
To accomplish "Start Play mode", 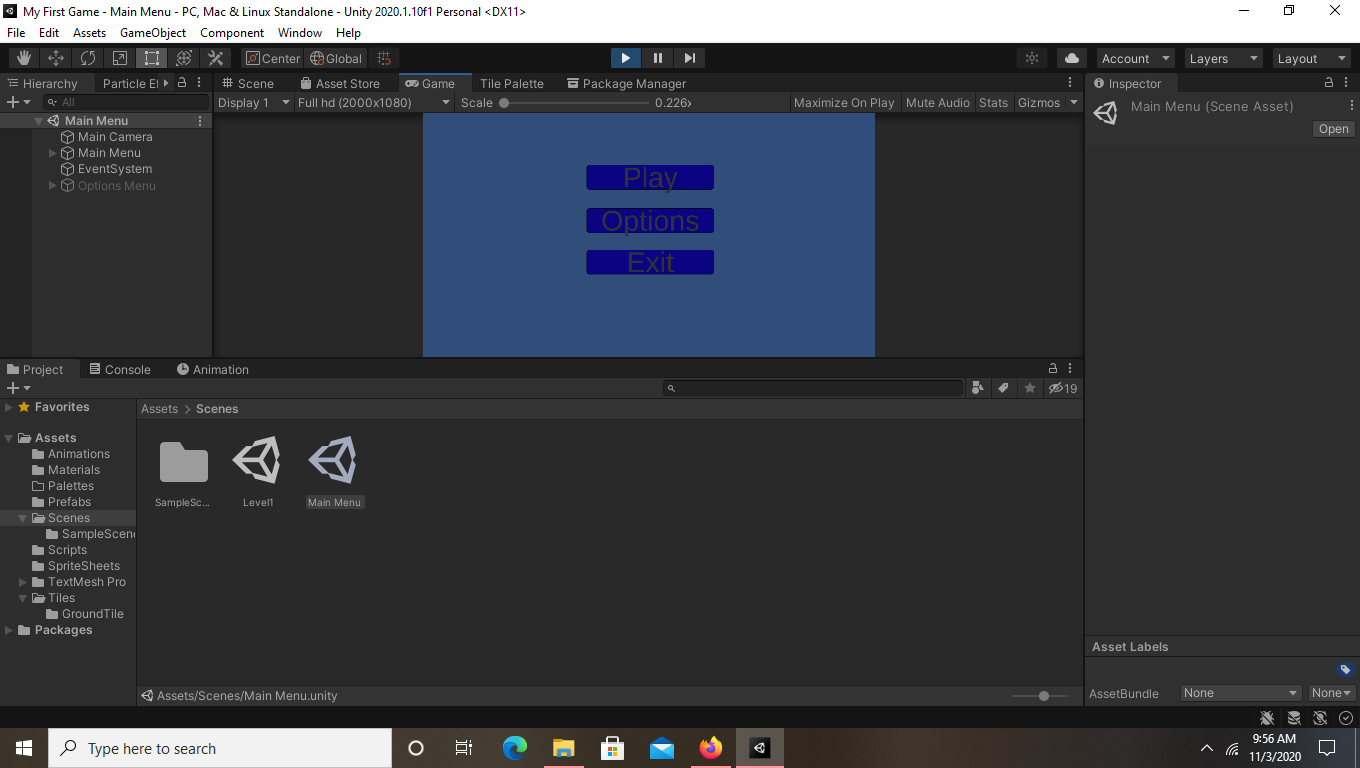I will pos(625,58).
